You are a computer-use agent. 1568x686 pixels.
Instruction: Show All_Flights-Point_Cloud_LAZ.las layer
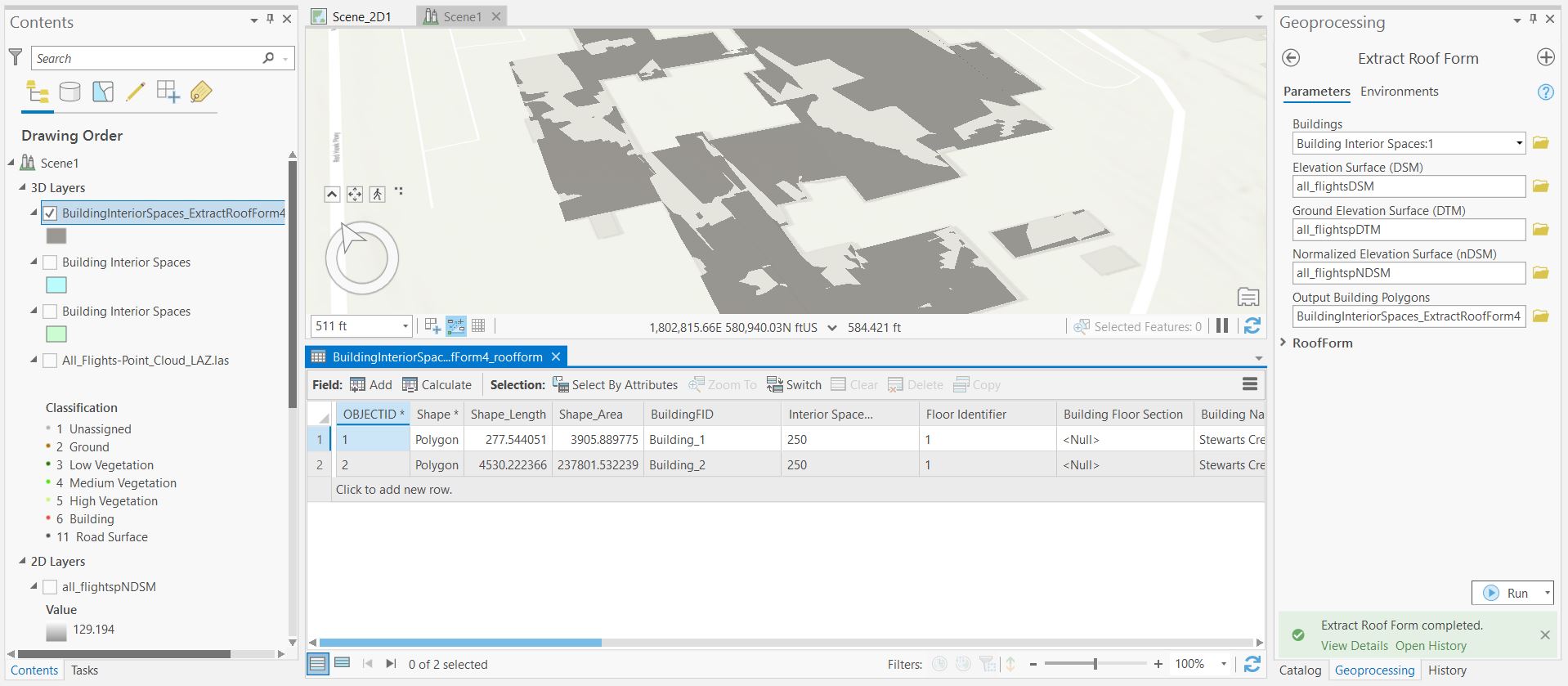(x=50, y=361)
